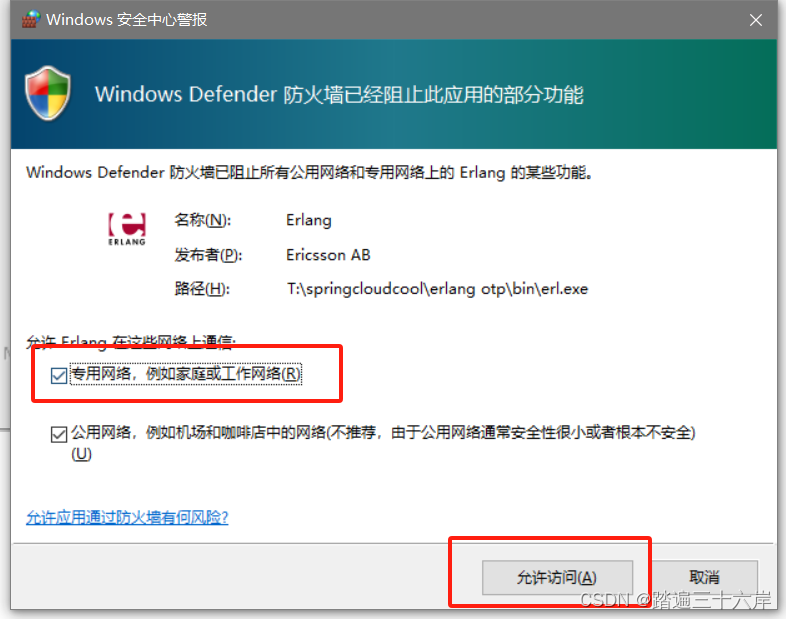The height and width of the screenshot is (619, 786).
Task: Click the 发布者(P): field label
Action: pyautogui.click(x=208, y=255)
